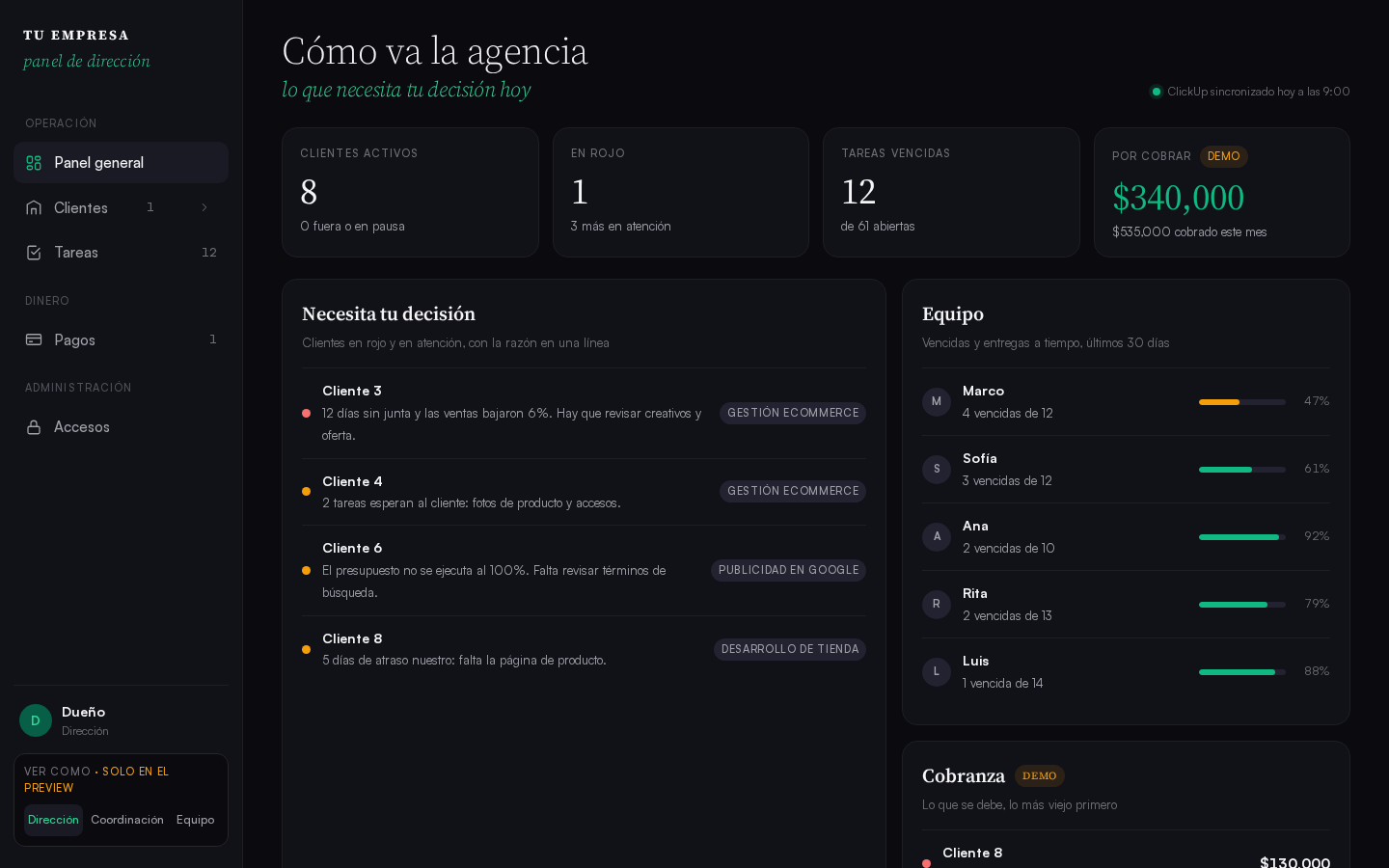
Task: Click the DEMO badge next to Cobranza
Action: [1039, 775]
